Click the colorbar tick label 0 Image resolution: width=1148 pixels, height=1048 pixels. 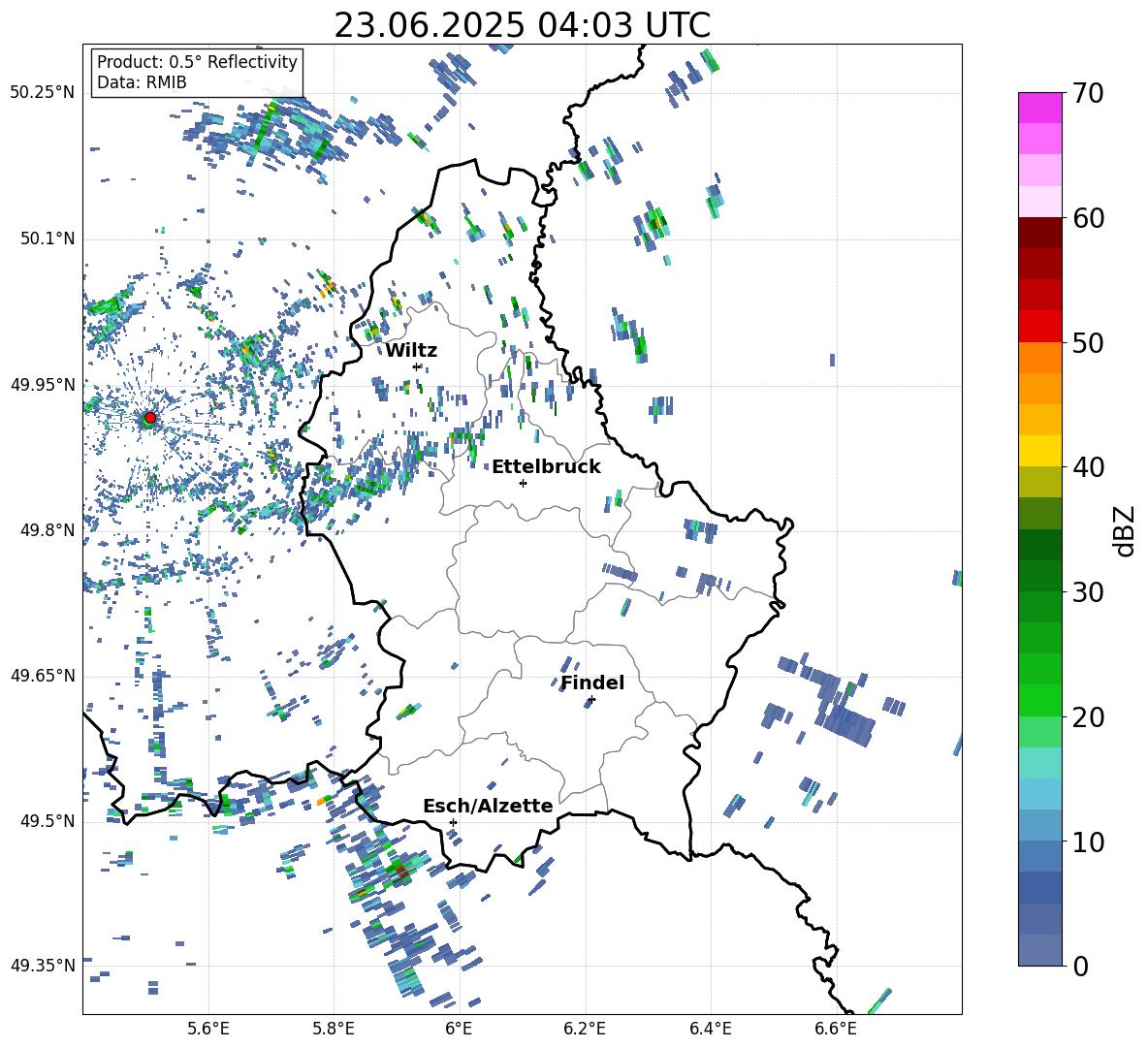pos(1080,966)
